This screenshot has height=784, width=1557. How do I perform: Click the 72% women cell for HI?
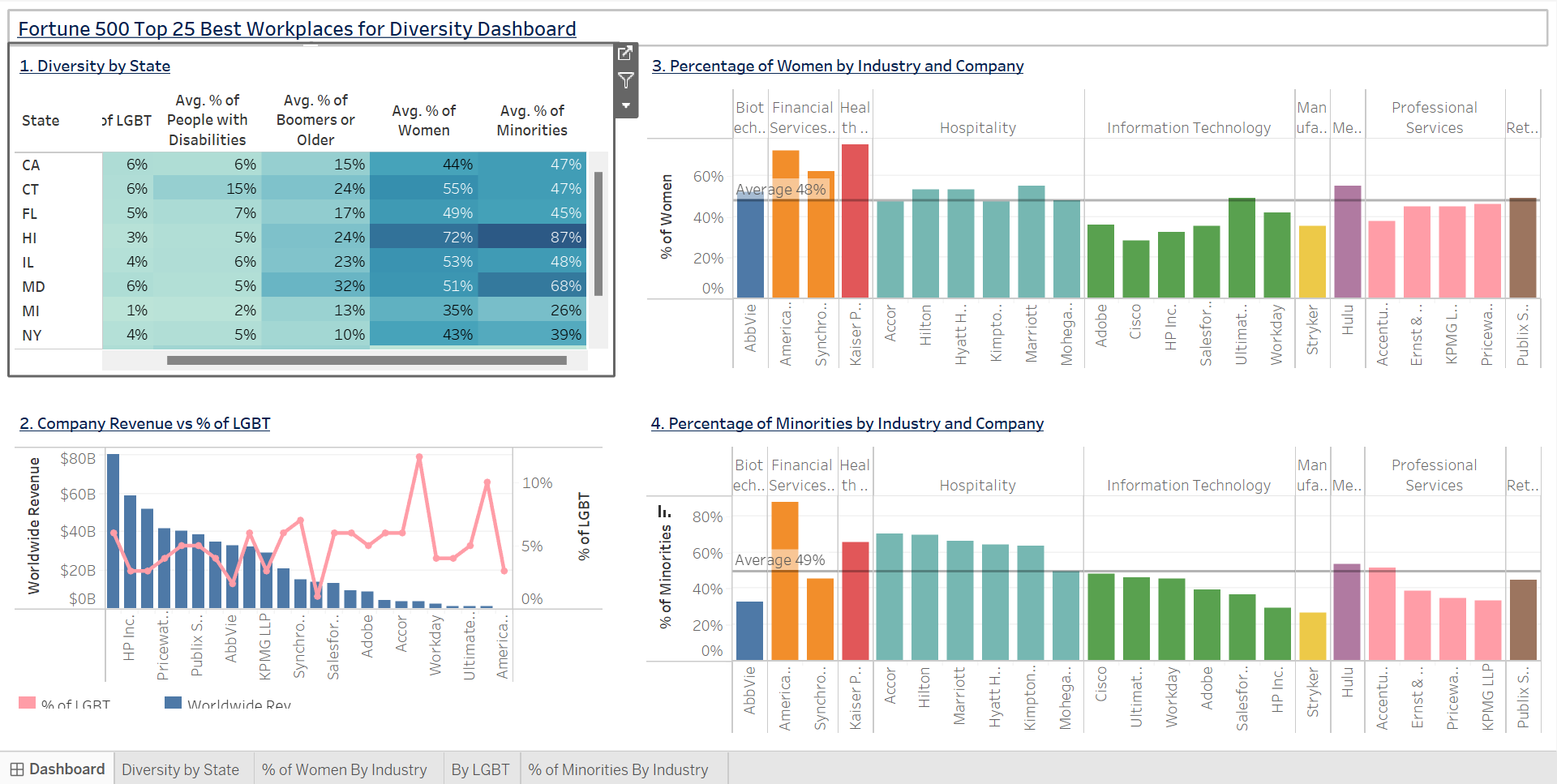coord(423,237)
